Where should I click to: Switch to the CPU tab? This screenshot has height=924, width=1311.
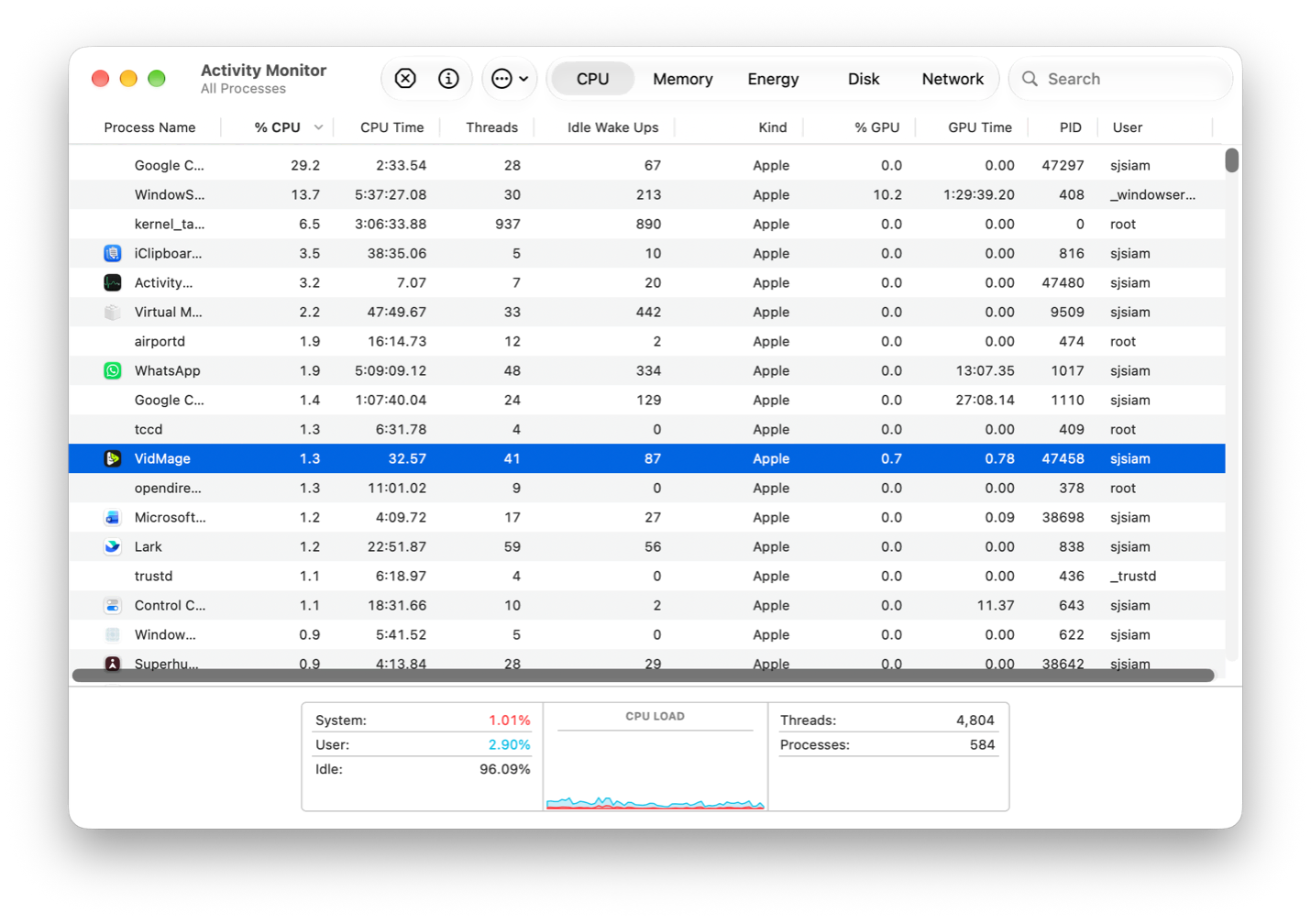point(592,79)
